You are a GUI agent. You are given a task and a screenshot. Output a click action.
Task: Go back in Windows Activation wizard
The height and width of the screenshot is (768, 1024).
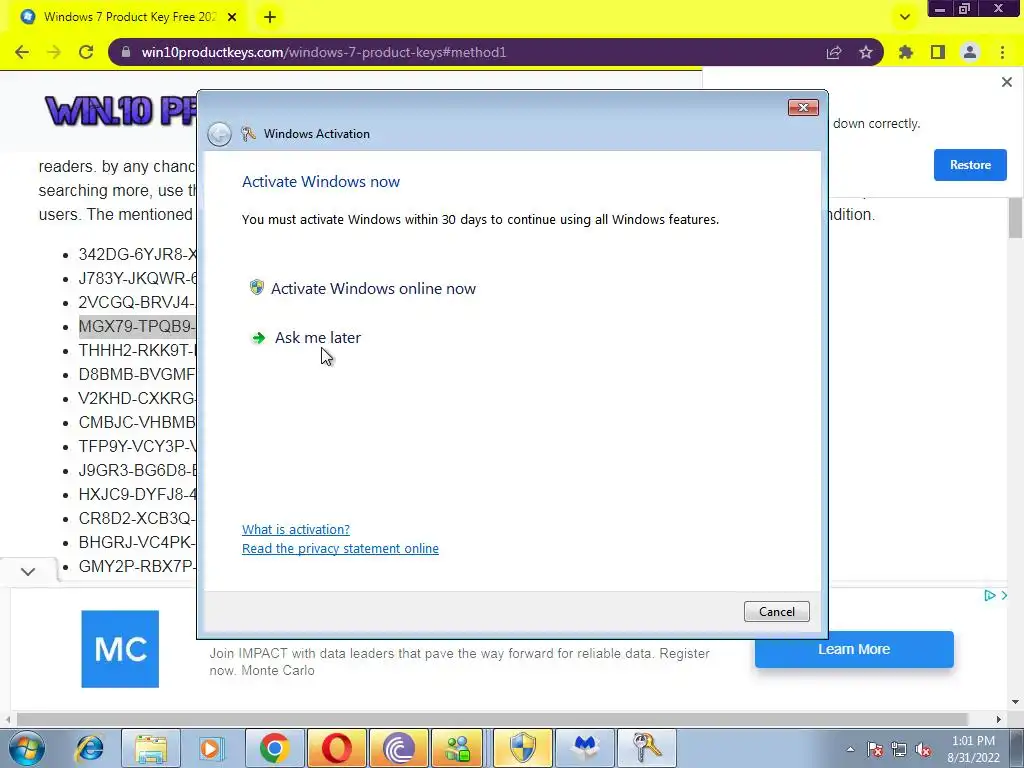click(x=219, y=134)
